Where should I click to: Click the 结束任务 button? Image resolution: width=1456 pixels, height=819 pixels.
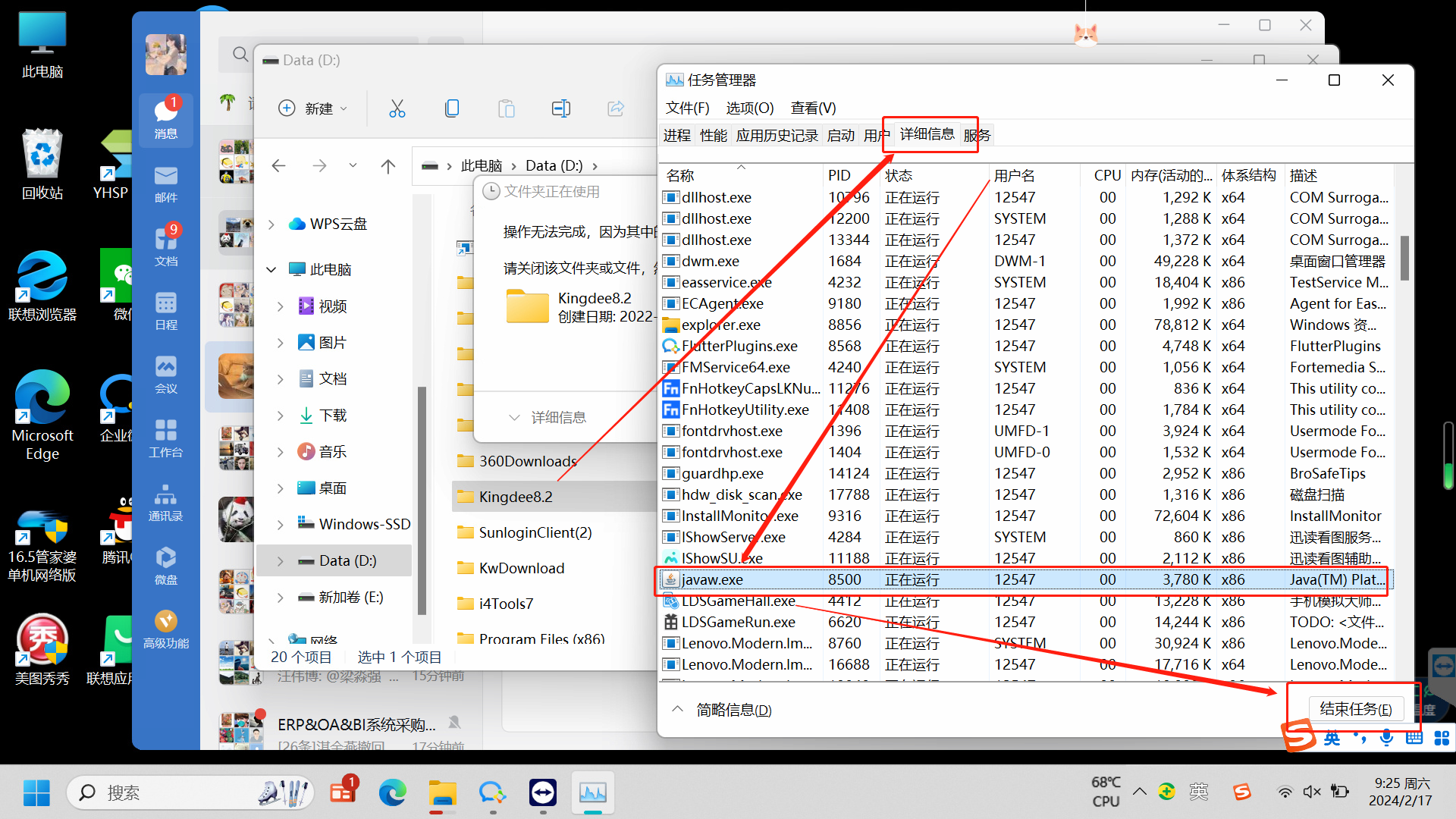tap(1355, 709)
